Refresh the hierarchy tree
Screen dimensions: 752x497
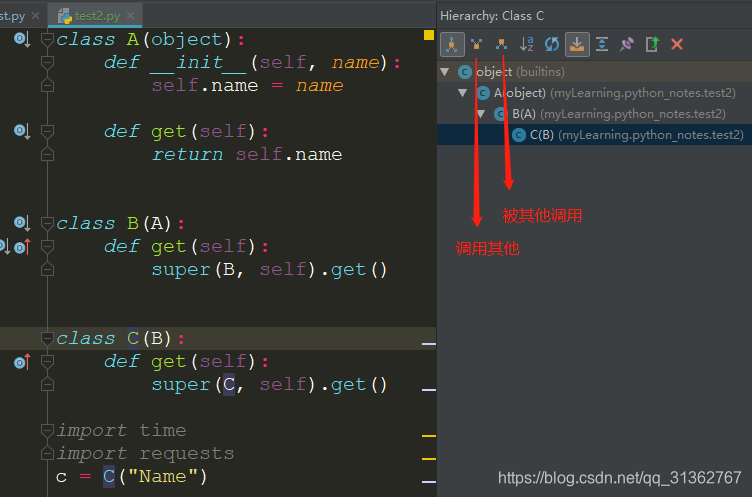pyautogui.click(x=552, y=44)
